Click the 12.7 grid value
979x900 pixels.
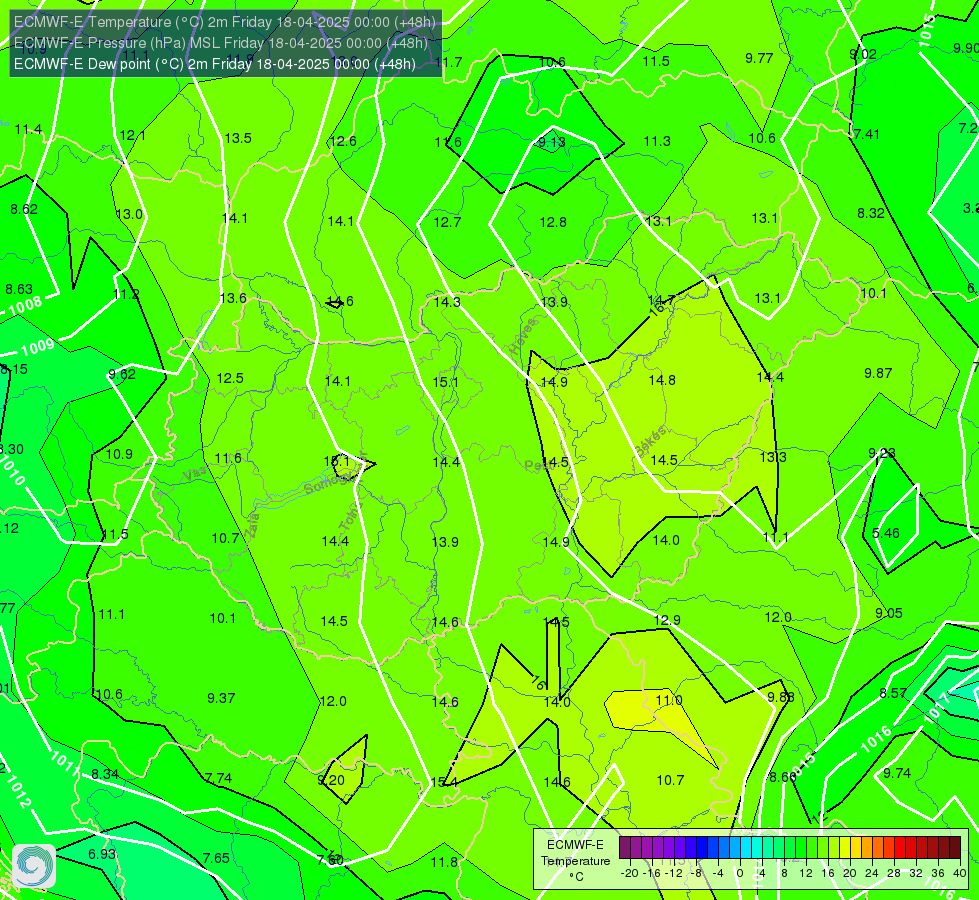click(x=447, y=222)
